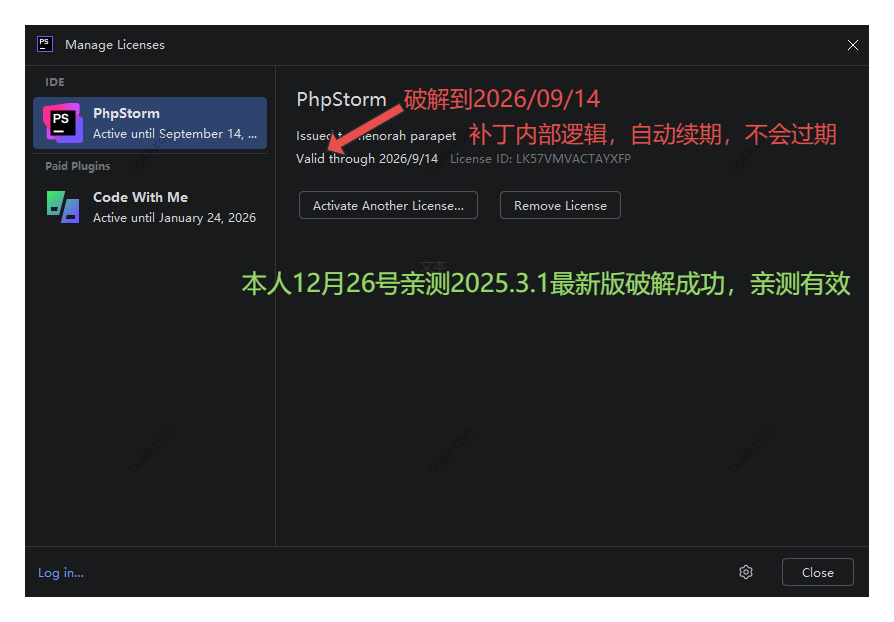The image size is (894, 622).
Task: Click the Manage Licenses window title
Action: (115, 45)
